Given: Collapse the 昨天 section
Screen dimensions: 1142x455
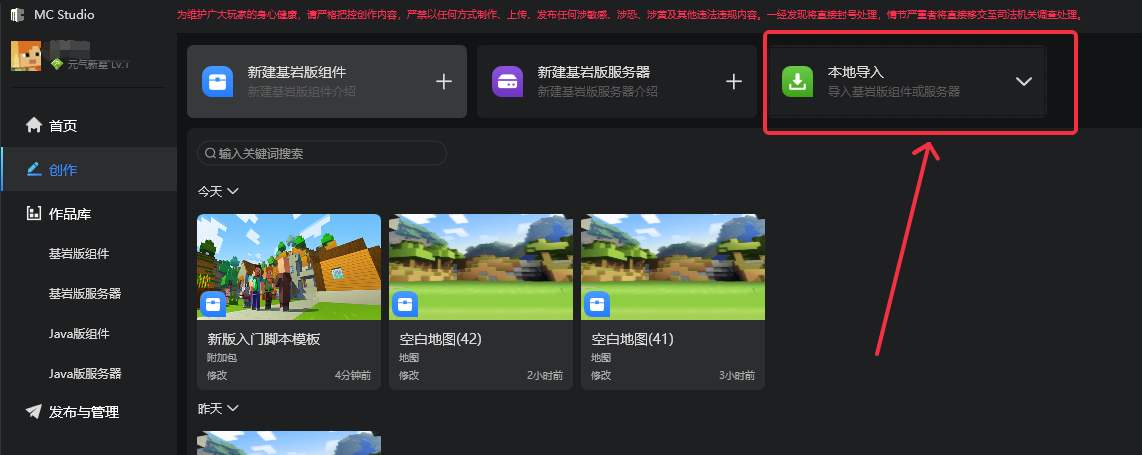Looking at the screenshot, I should coord(232,408).
